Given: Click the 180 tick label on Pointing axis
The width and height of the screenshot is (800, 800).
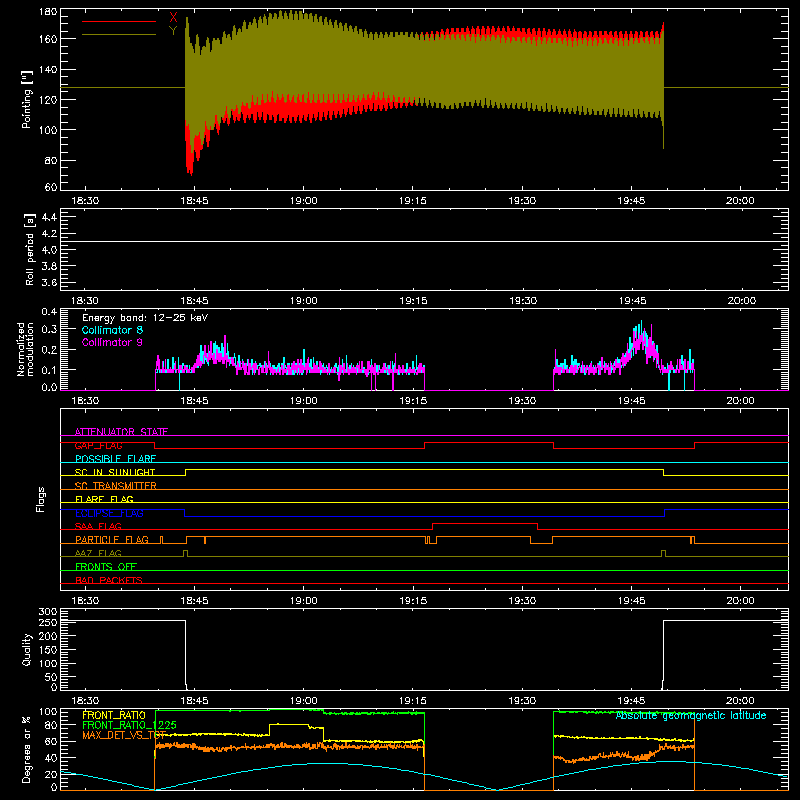Looking at the screenshot, I should tap(48, 12).
